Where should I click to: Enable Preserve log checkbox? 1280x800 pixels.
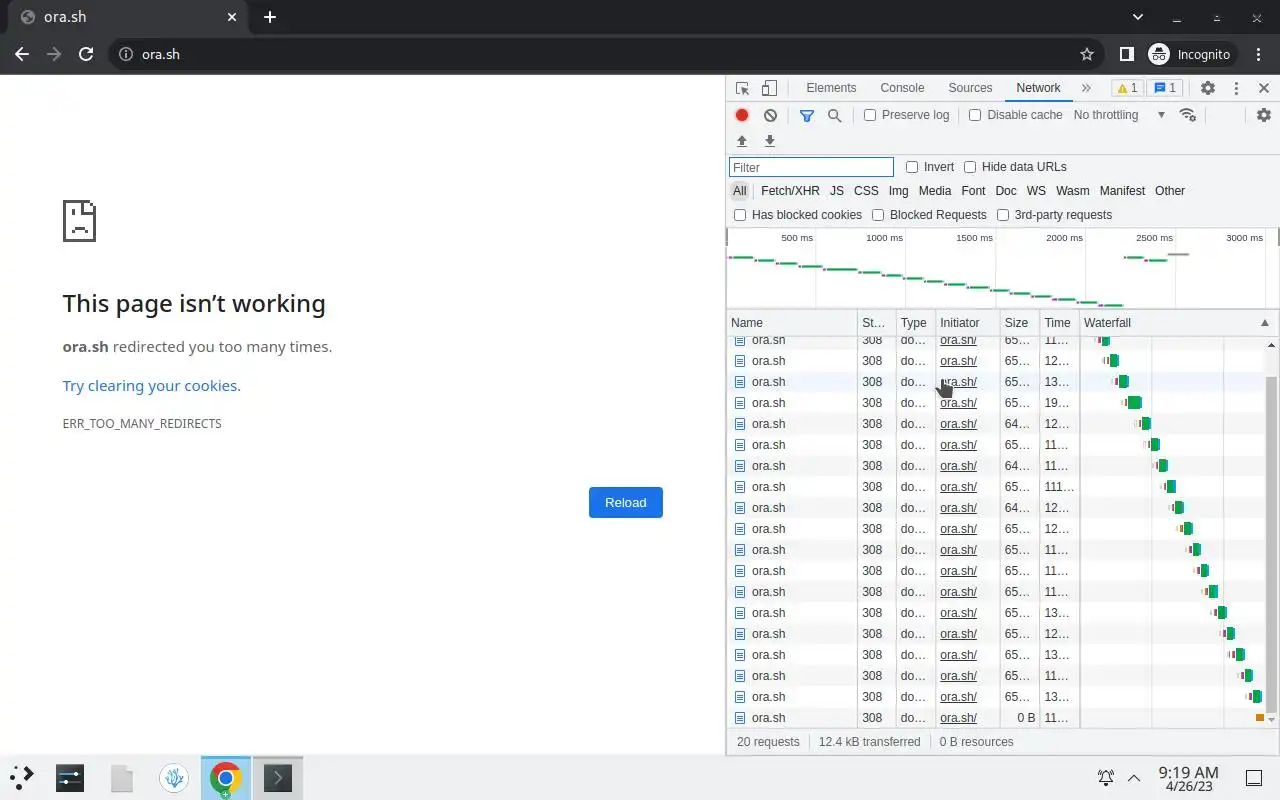point(870,115)
